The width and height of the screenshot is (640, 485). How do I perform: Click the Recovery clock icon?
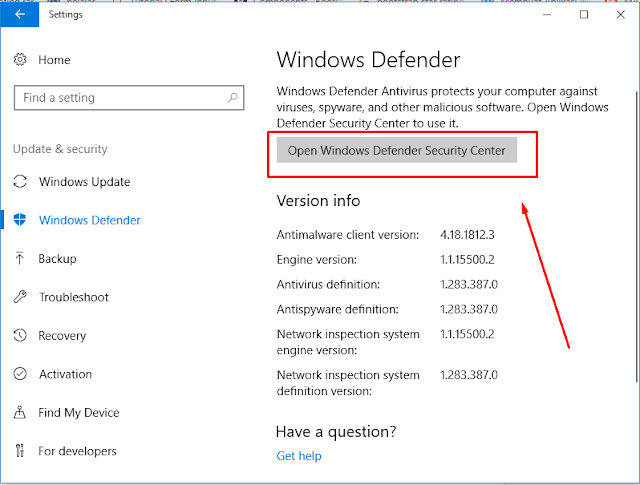coord(20,335)
